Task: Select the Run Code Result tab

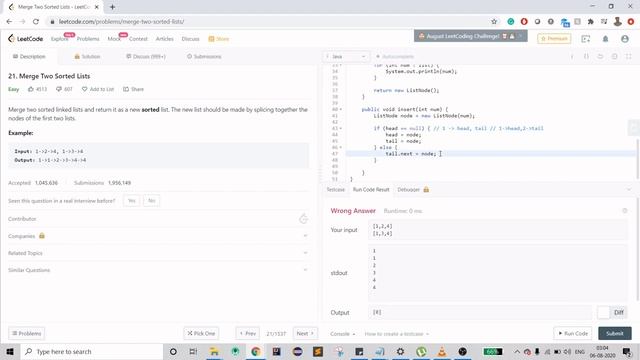Action: click(x=371, y=189)
